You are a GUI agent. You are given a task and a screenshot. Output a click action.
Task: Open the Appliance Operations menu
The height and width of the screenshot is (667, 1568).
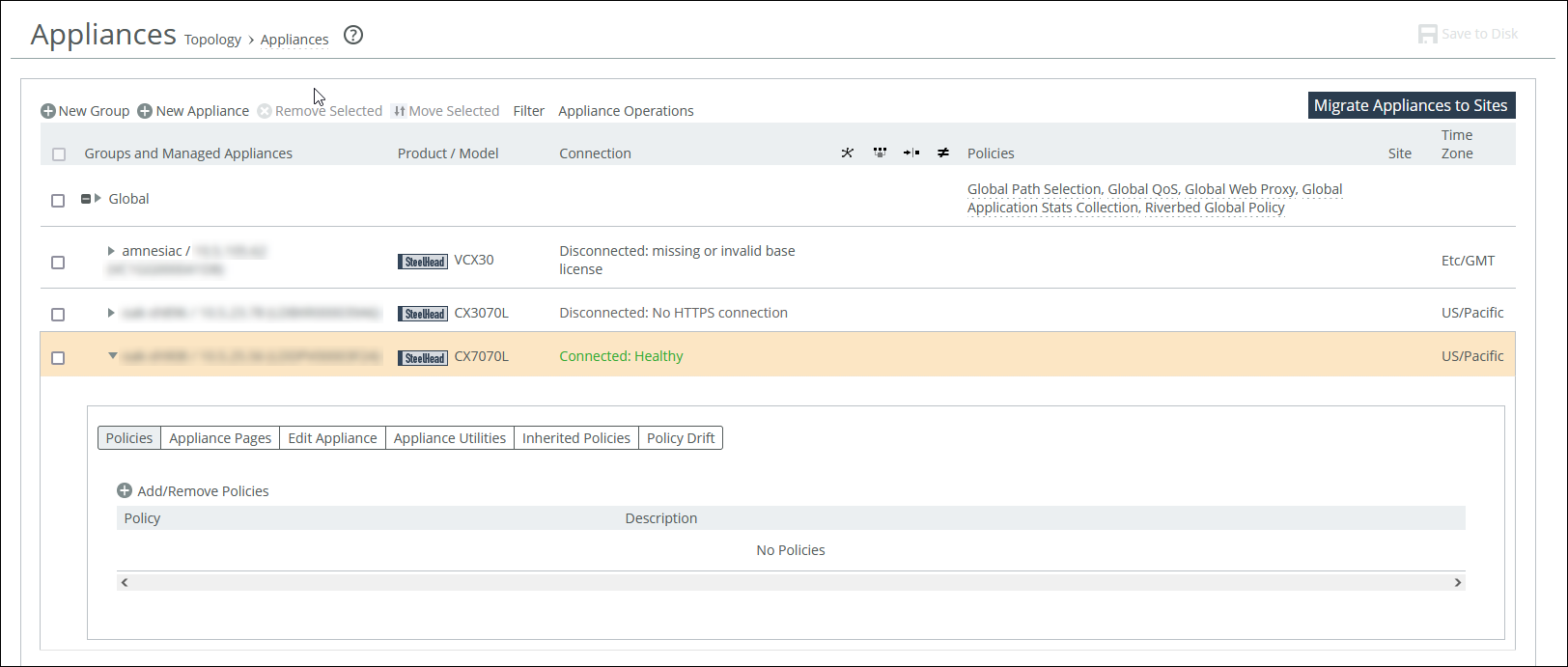pyautogui.click(x=626, y=111)
